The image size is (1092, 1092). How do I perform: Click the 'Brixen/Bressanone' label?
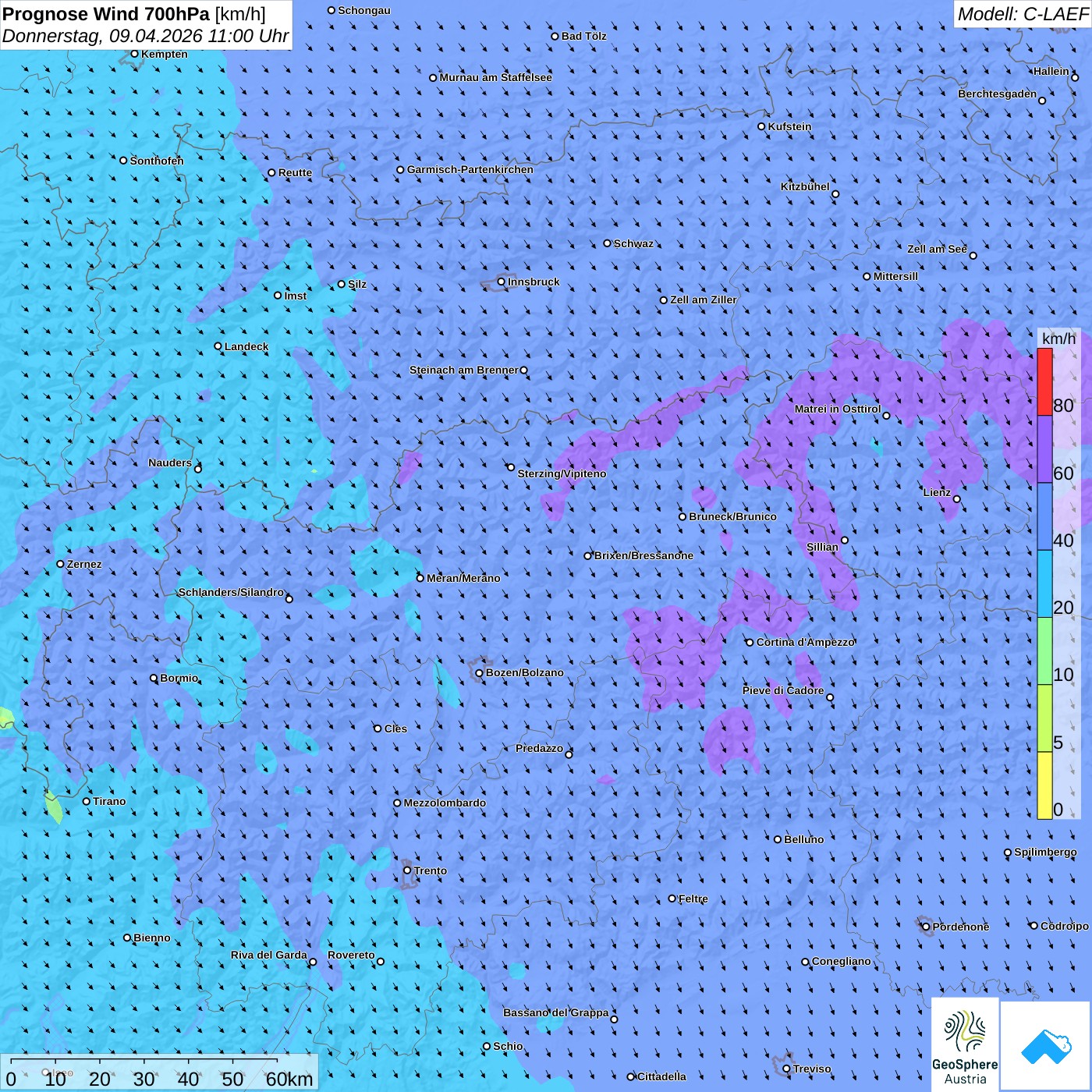coord(643,555)
